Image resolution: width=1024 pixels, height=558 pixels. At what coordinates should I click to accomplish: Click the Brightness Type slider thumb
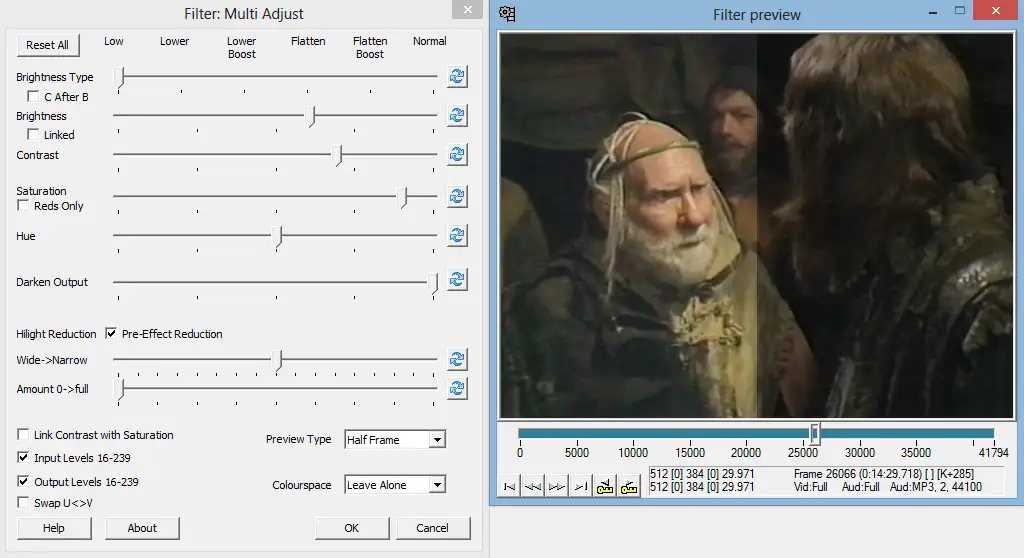[x=120, y=77]
